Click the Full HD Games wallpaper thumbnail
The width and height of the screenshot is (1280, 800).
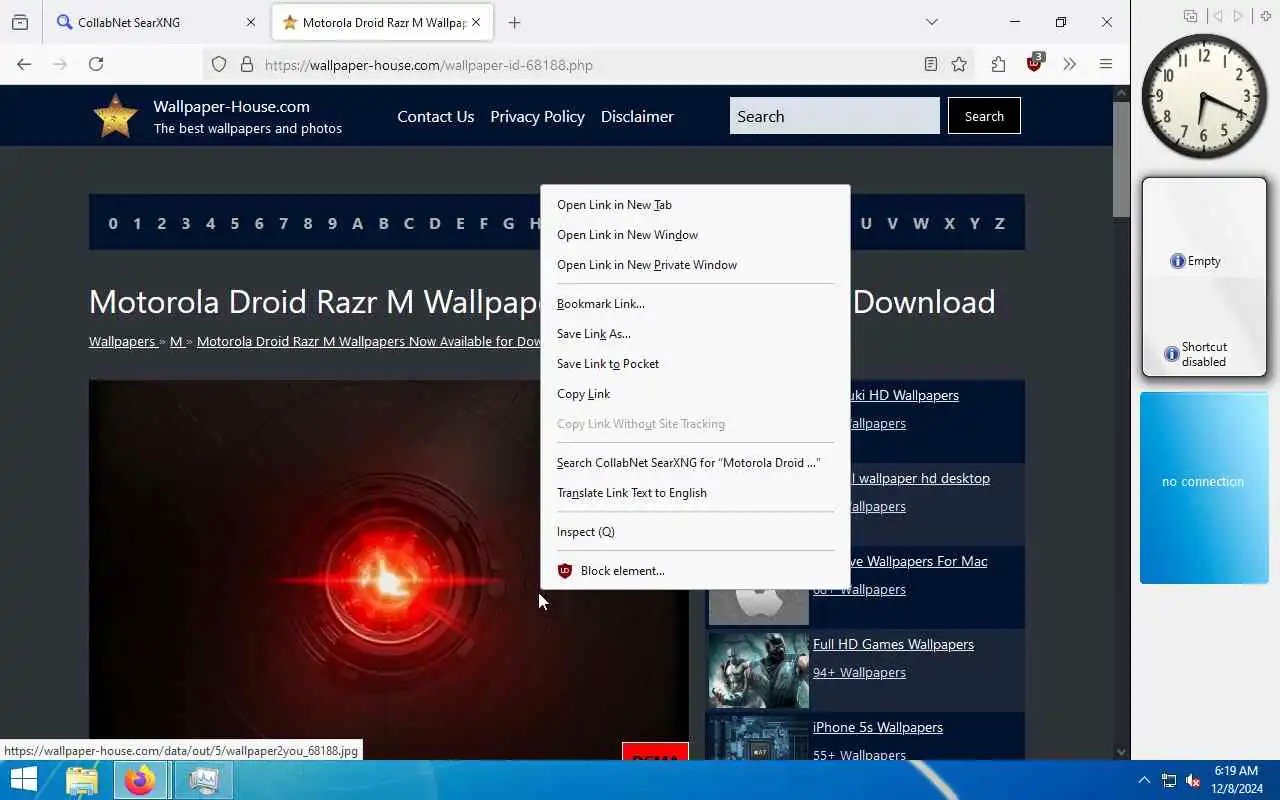point(758,670)
